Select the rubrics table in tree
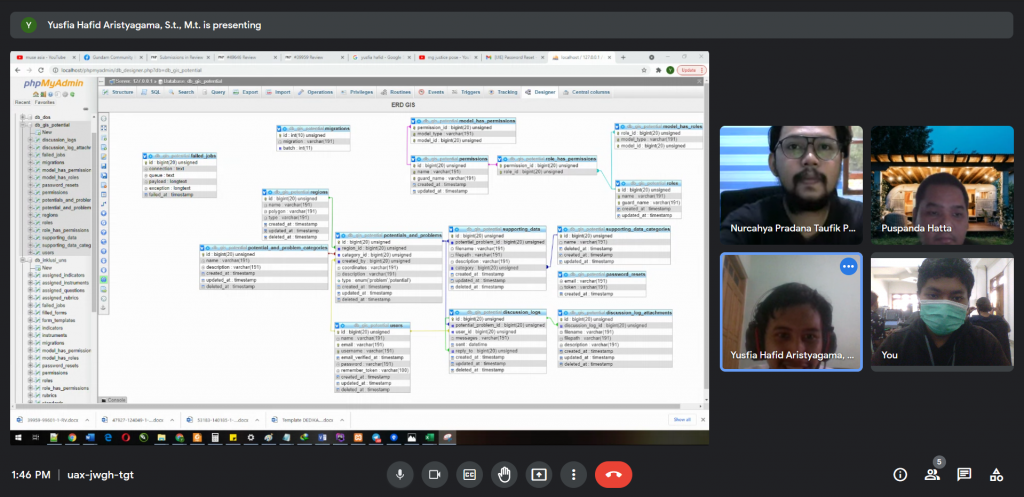Viewport: 1024px width, 497px height. pyautogui.click(x=50, y=395)
